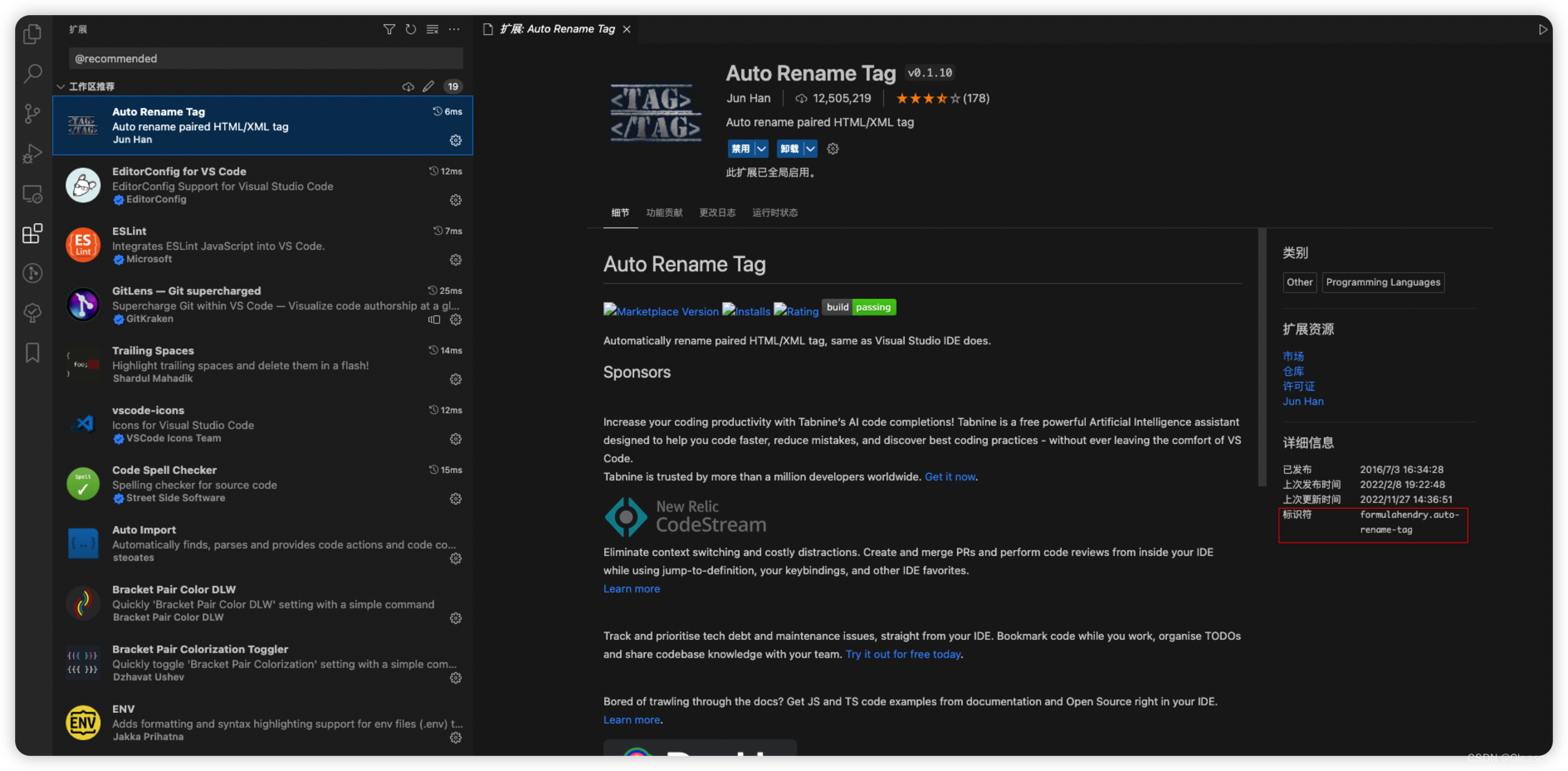
Task: Open the Installs badge link
Action: (x=746, y=310)
